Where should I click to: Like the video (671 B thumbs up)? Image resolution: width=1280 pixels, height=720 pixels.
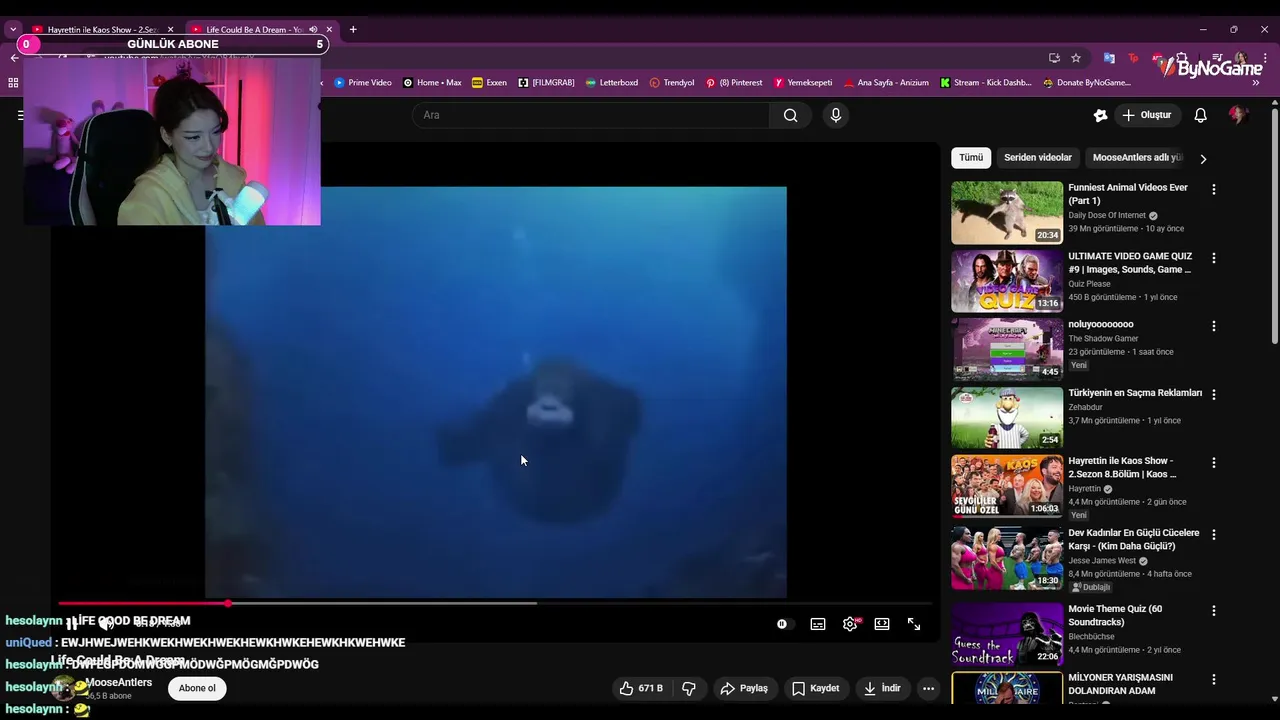641,688
